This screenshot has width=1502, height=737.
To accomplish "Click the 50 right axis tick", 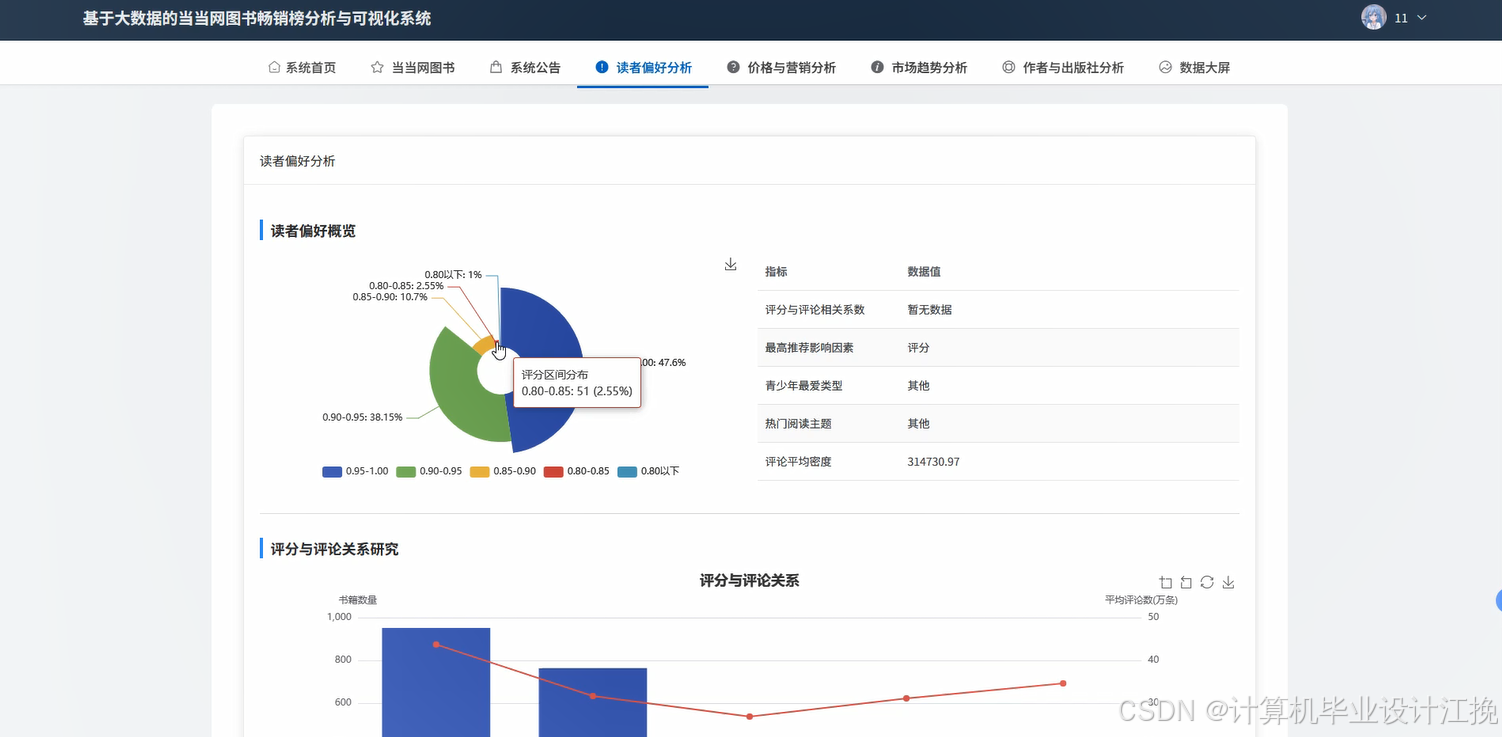I will (1153, 617).
